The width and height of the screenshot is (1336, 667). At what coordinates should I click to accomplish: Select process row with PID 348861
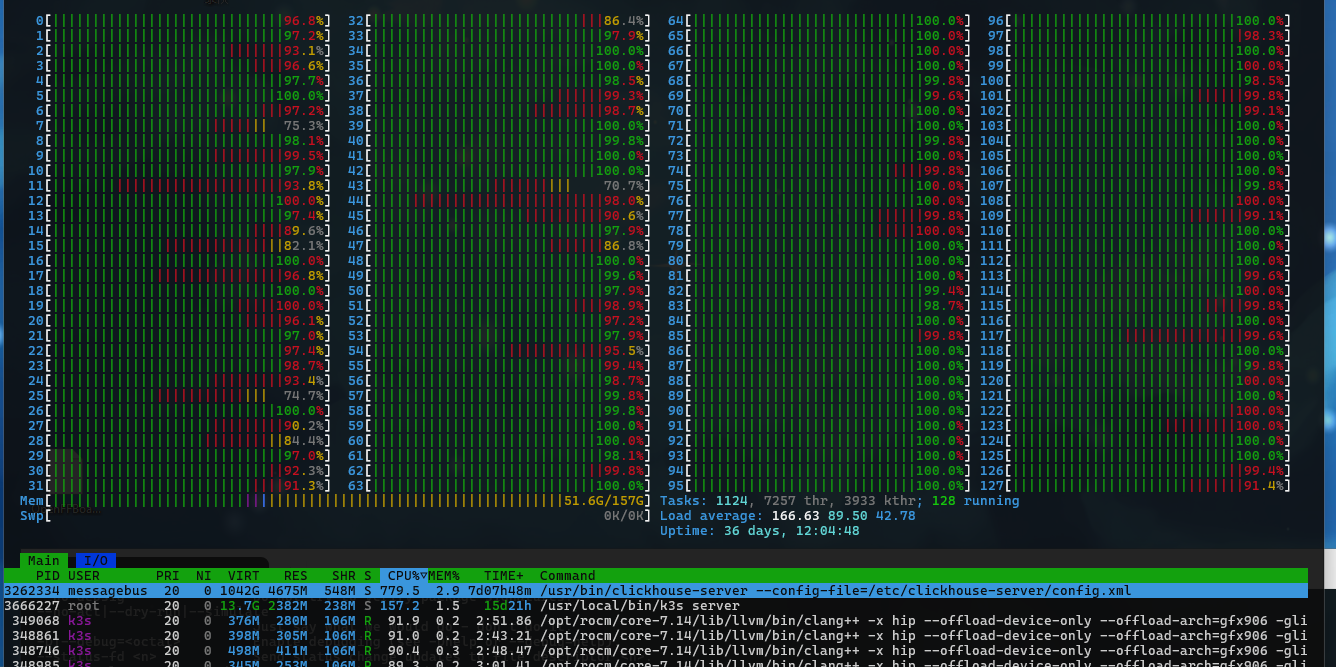point(654,636)
